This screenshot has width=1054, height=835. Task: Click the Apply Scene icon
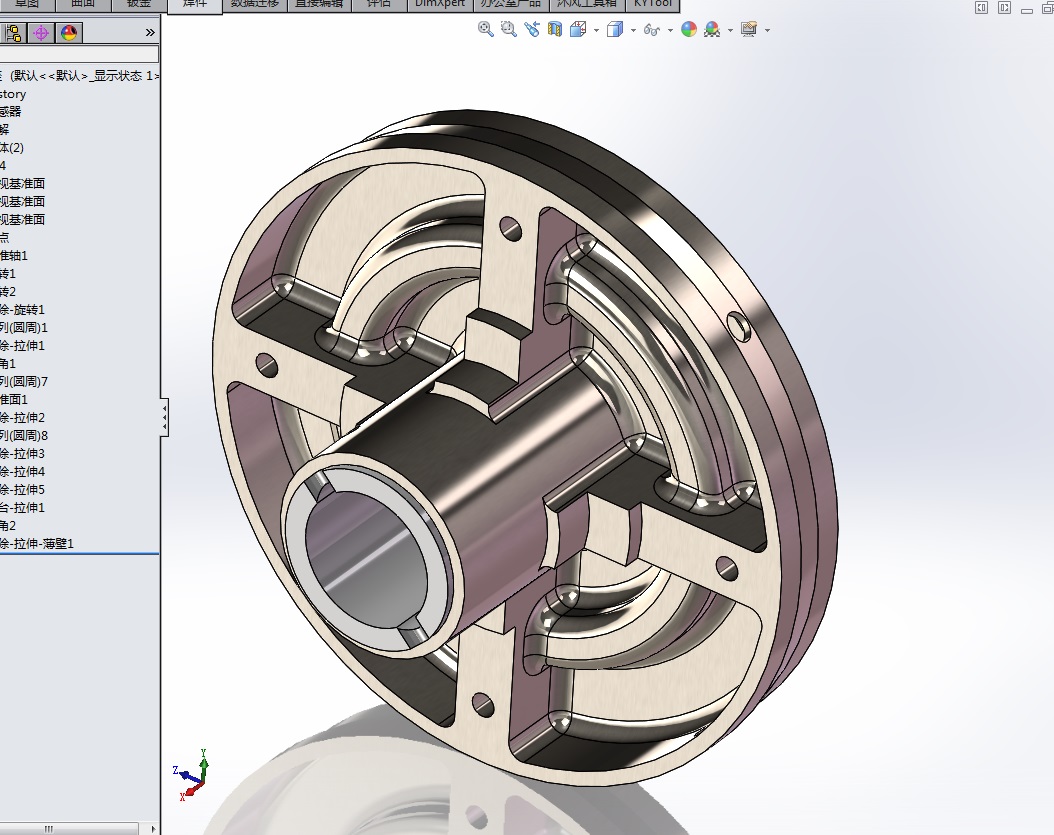tap(712, 29)
